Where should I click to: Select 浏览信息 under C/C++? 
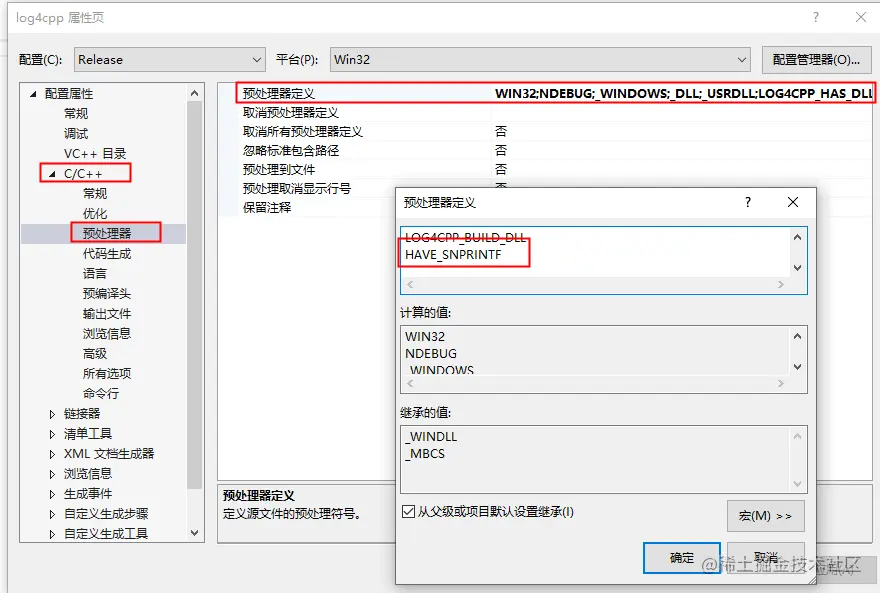click(107, 334)
